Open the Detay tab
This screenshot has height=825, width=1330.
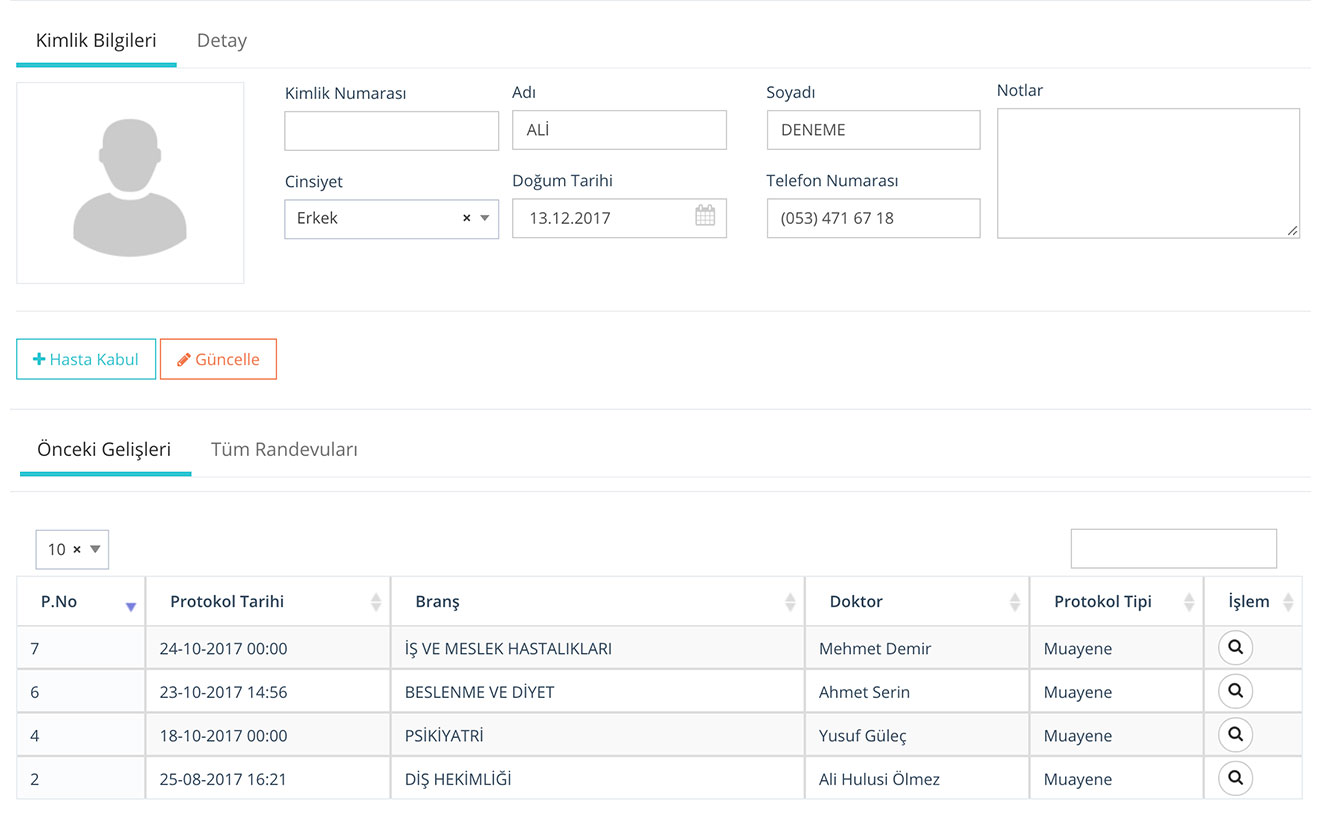tap(222, 41)
